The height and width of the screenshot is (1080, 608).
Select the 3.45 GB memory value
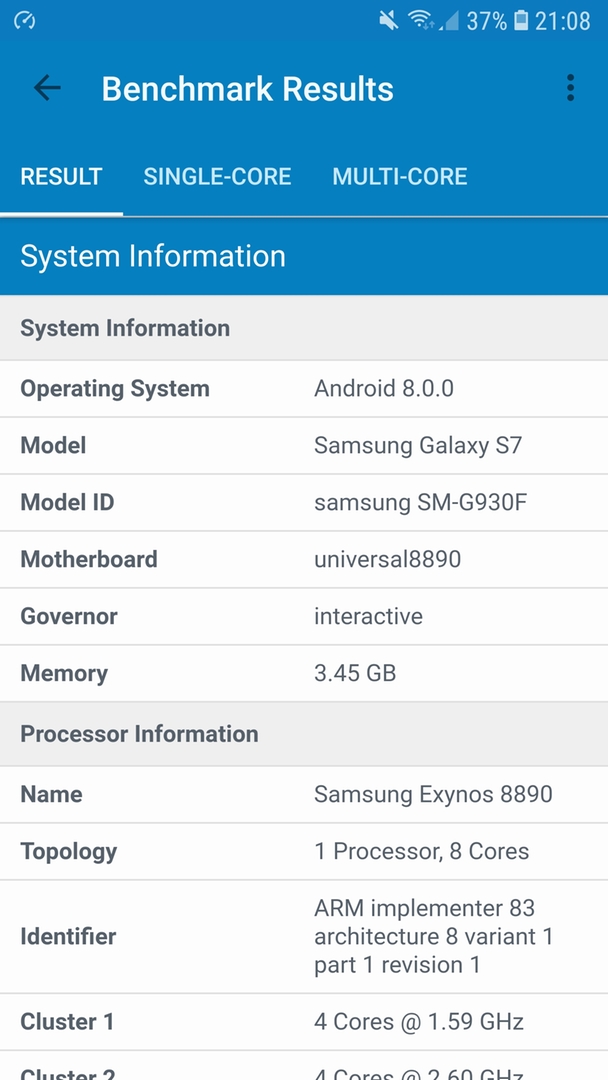pyautogui.click(x=355, y=673)
